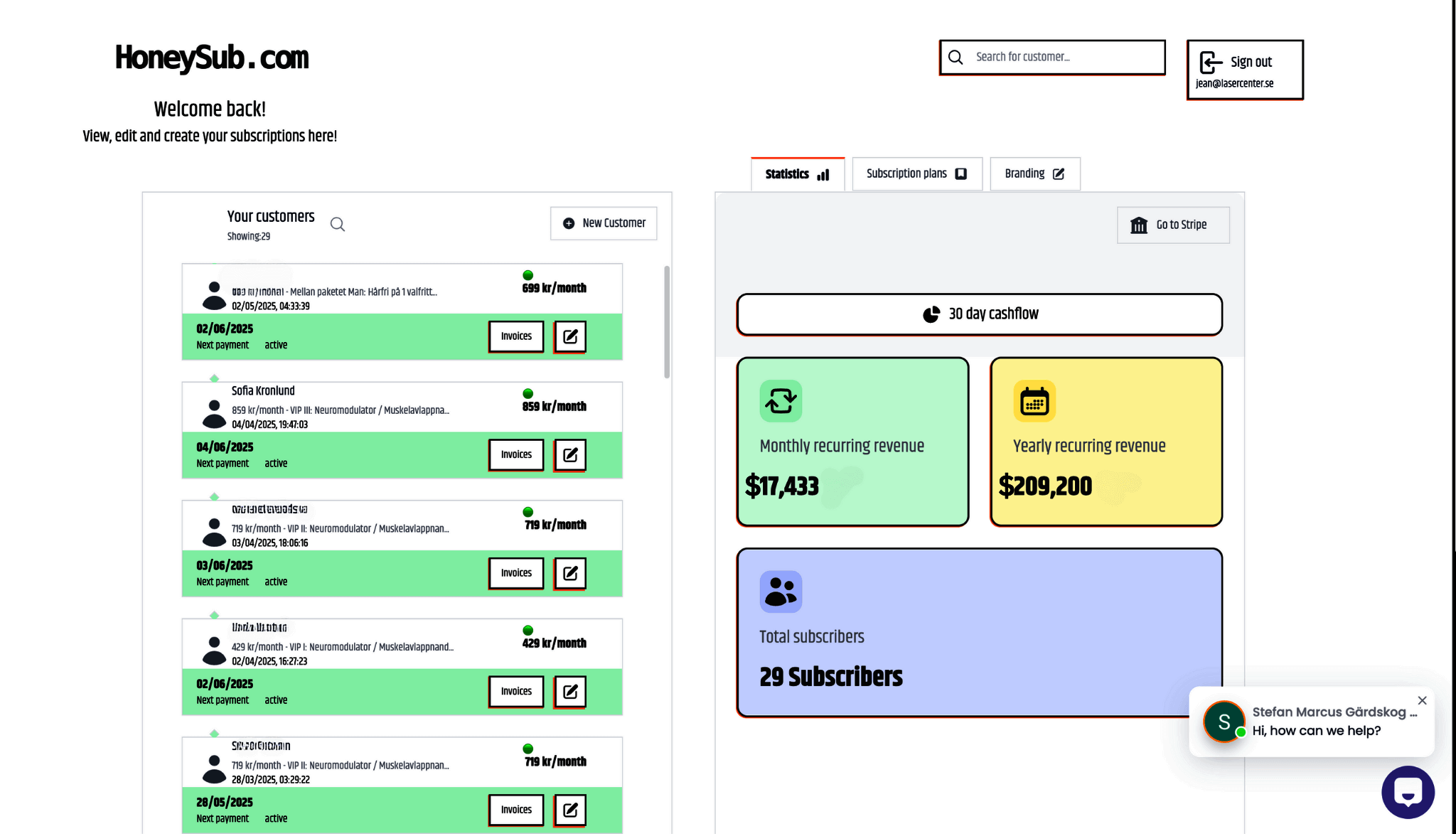Image resolution: width=1456 pixels, height=834 pixels.
Task: Open the Branding tab
Action: click(x=1035, y=174)
